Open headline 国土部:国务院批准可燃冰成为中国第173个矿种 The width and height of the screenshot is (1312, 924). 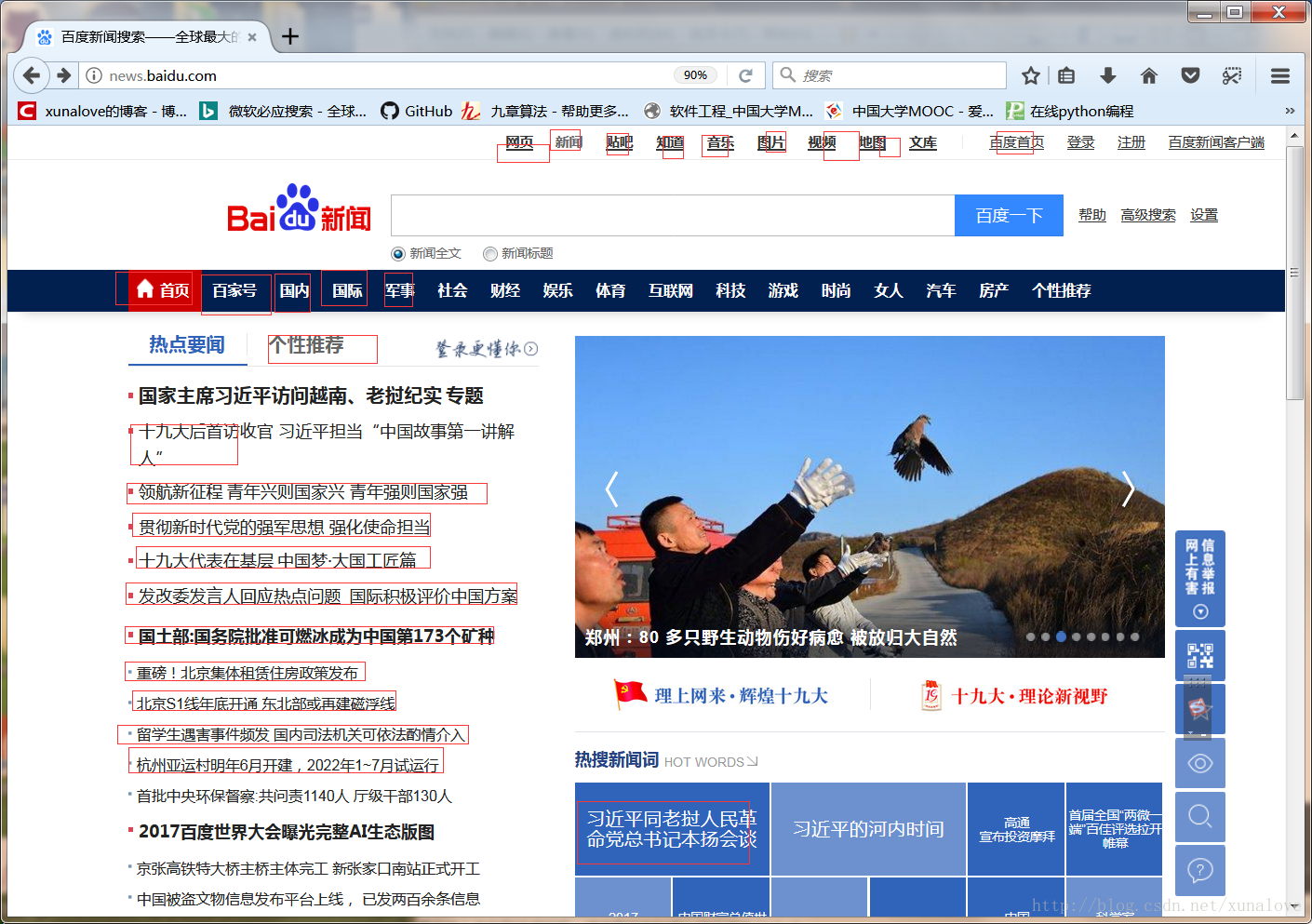coord(316,636)
